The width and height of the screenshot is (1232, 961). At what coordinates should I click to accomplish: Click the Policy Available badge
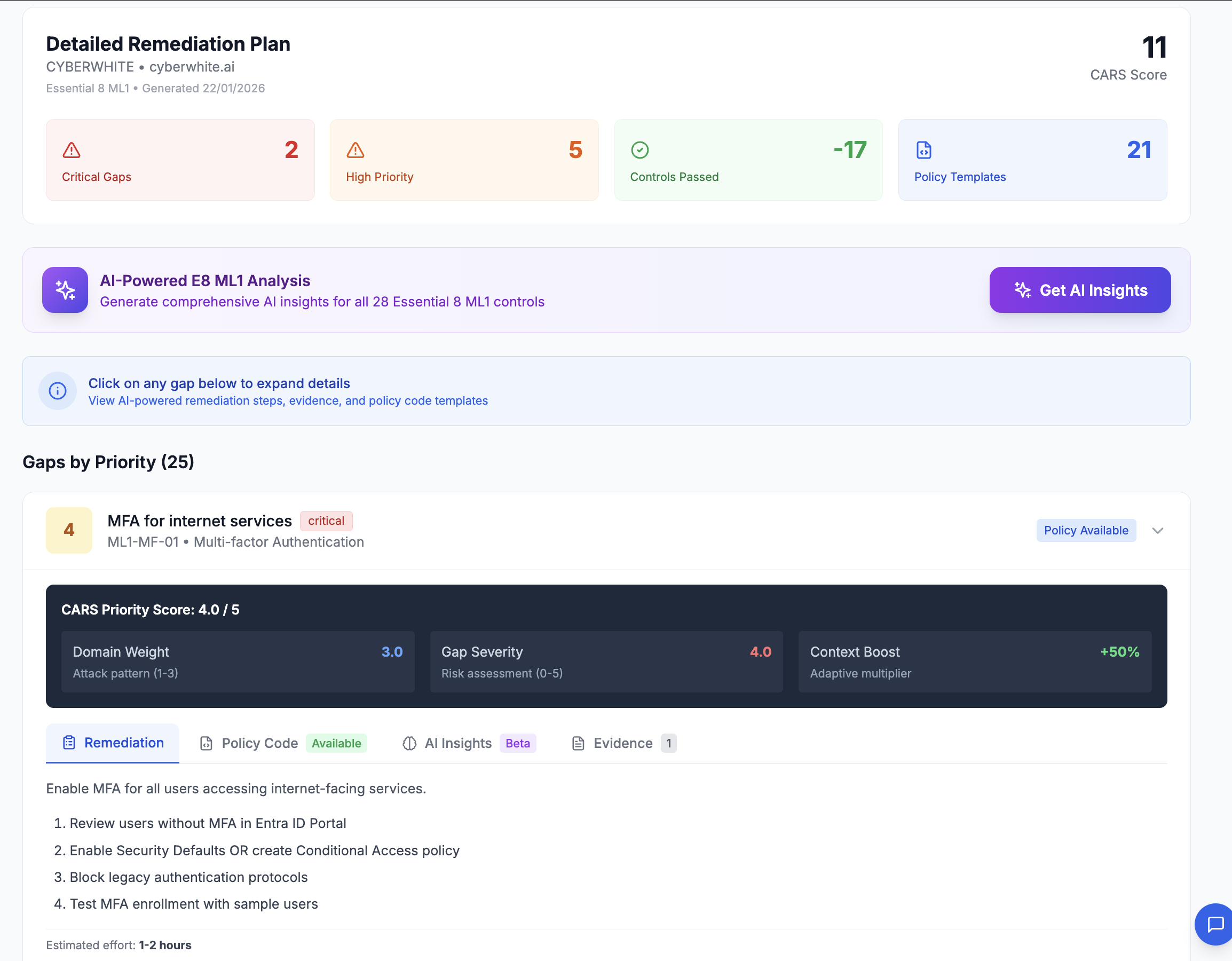[1086, 531]
